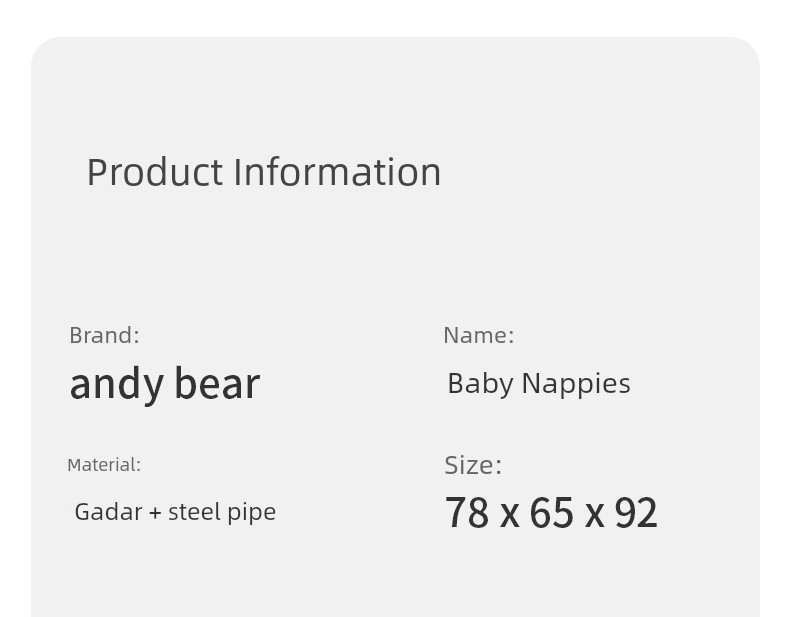Click the Product Information heading
790x617 pixels.
click(x=264, y=172)
